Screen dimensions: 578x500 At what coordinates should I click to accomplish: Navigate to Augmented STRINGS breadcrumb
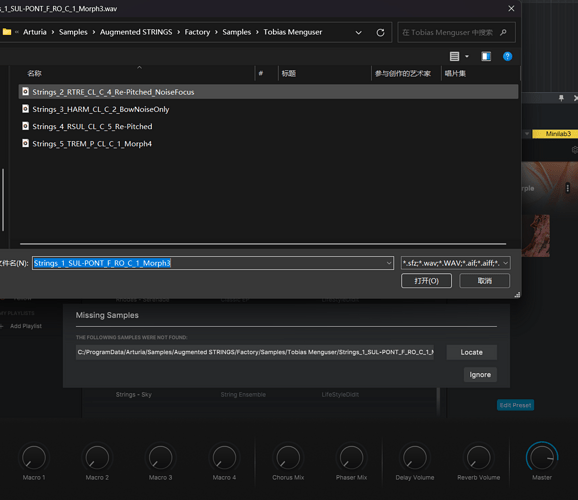(136, 32)
